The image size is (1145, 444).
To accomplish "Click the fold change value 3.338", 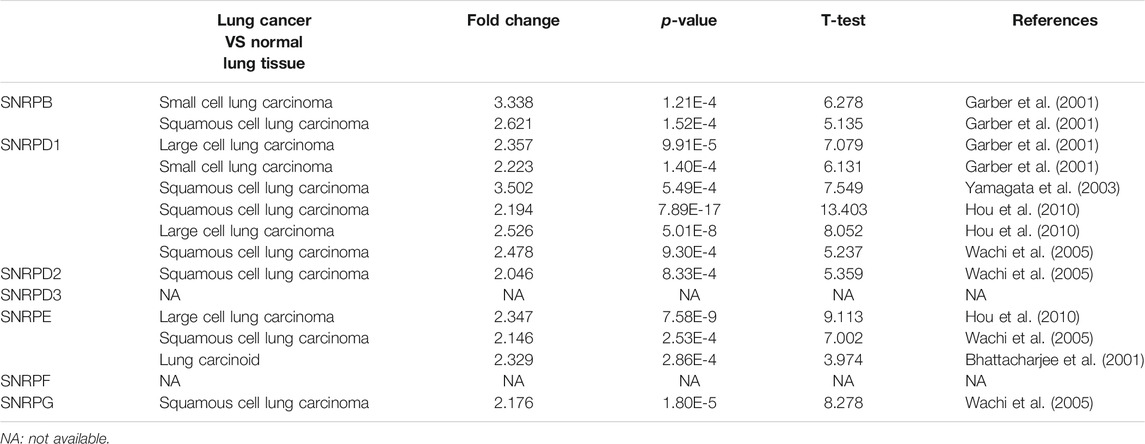I will [x=513, y=103].
